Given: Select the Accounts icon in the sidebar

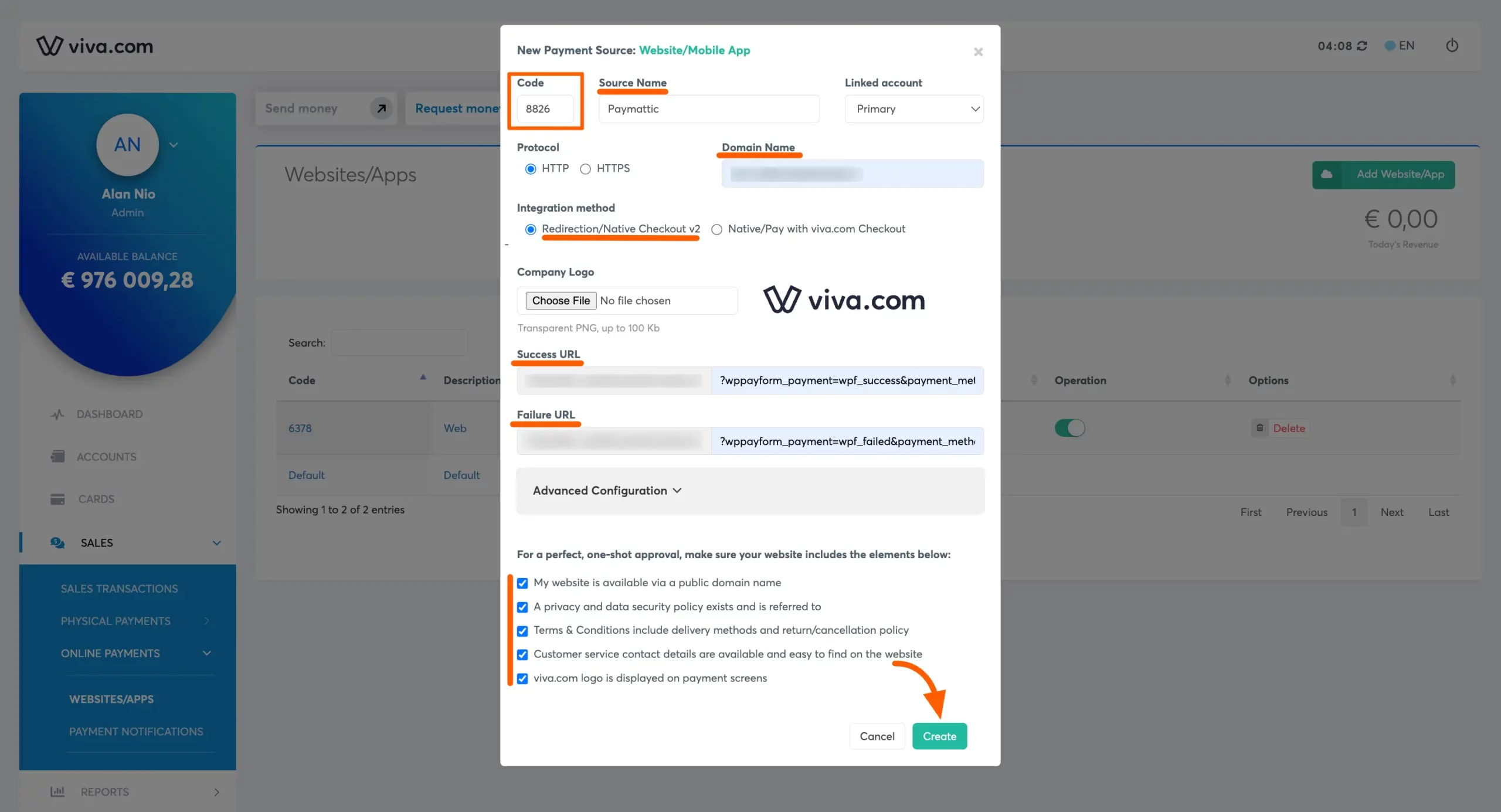Looking at the screenshot, I should click(57, 456).
